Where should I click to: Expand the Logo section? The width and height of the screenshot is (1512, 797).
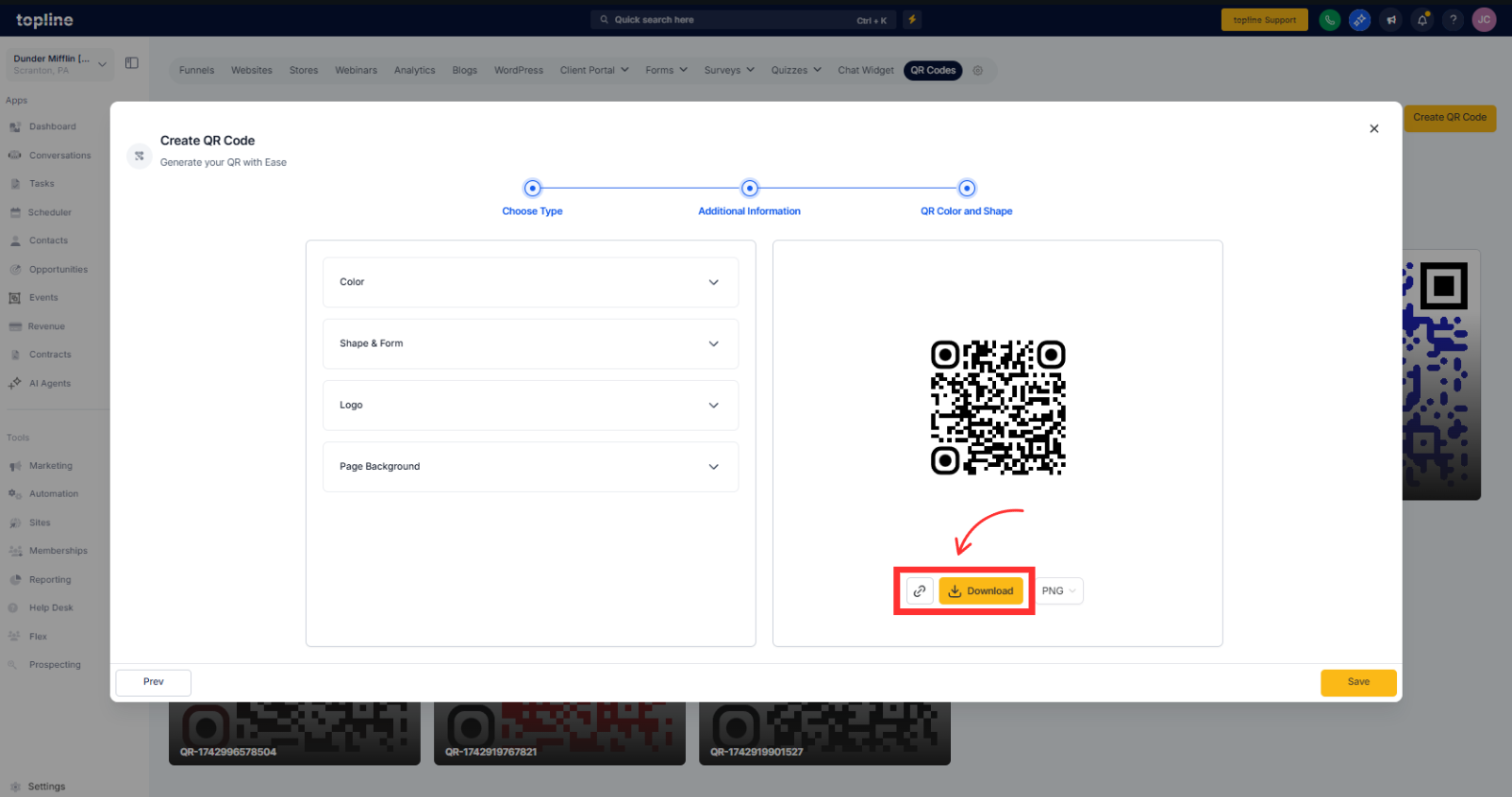pyautogui.click(x=531, y=406)
